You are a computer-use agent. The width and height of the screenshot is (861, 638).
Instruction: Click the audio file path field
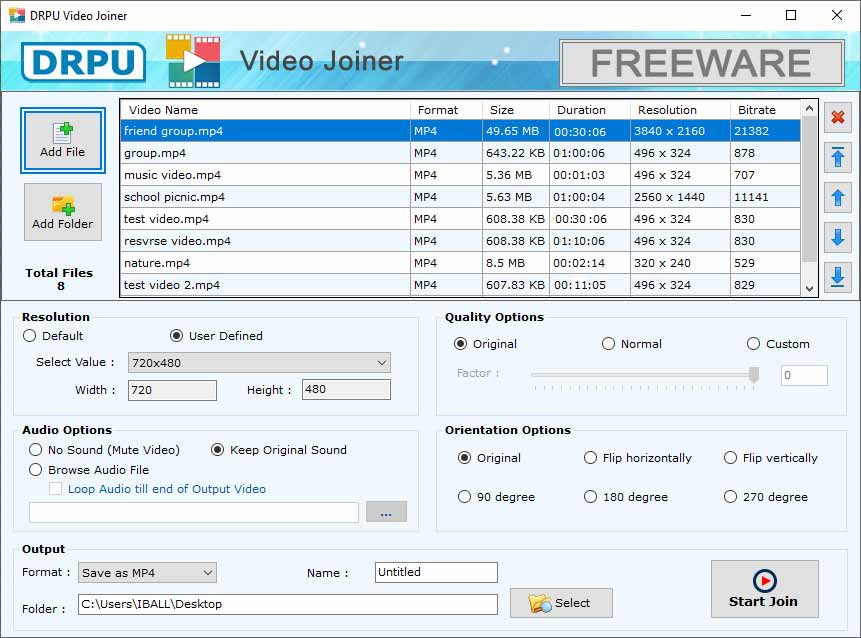[x=194, y=512]
